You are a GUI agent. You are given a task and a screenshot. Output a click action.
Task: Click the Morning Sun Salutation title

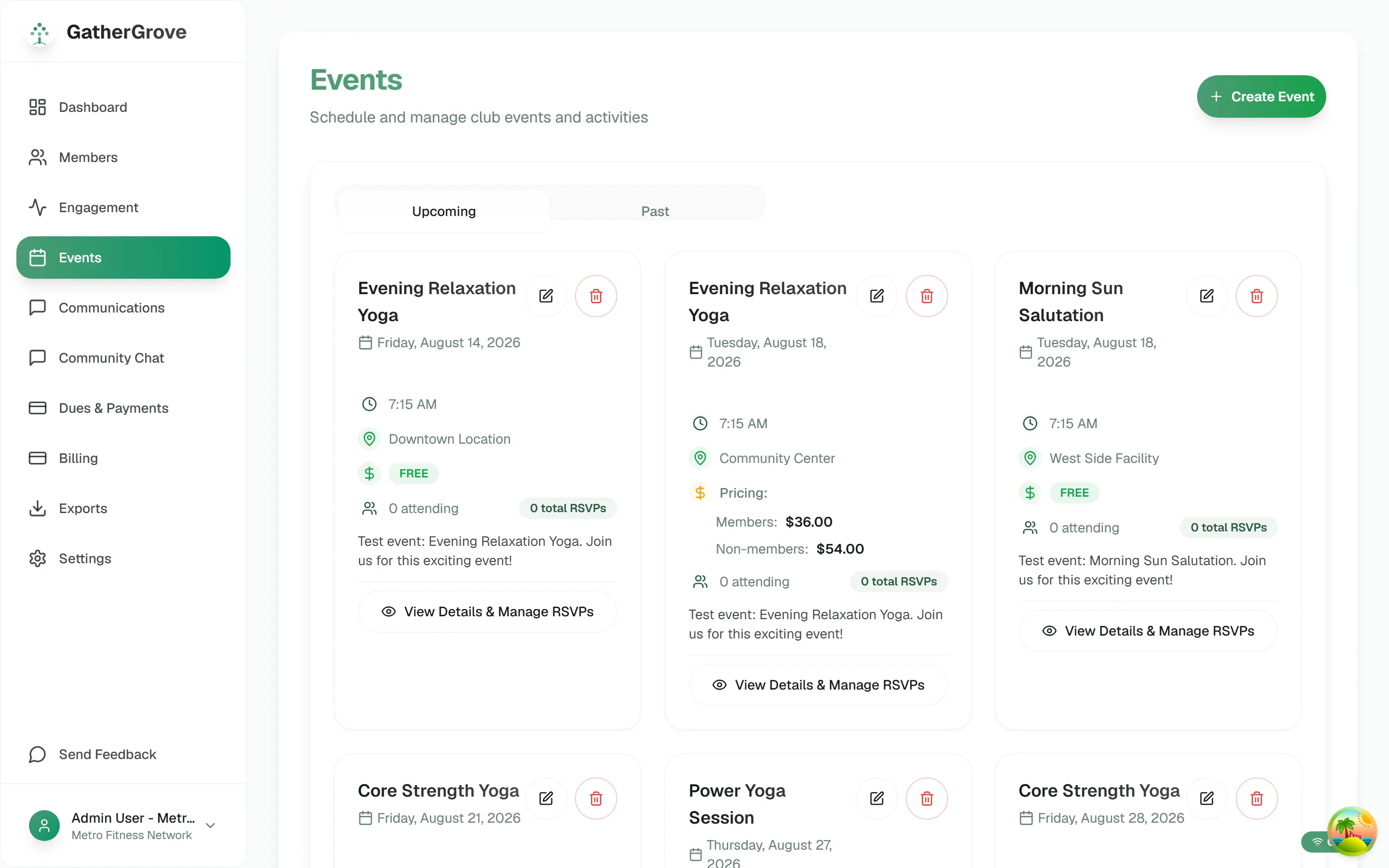pyautogui.click(x=1071, y=301)
